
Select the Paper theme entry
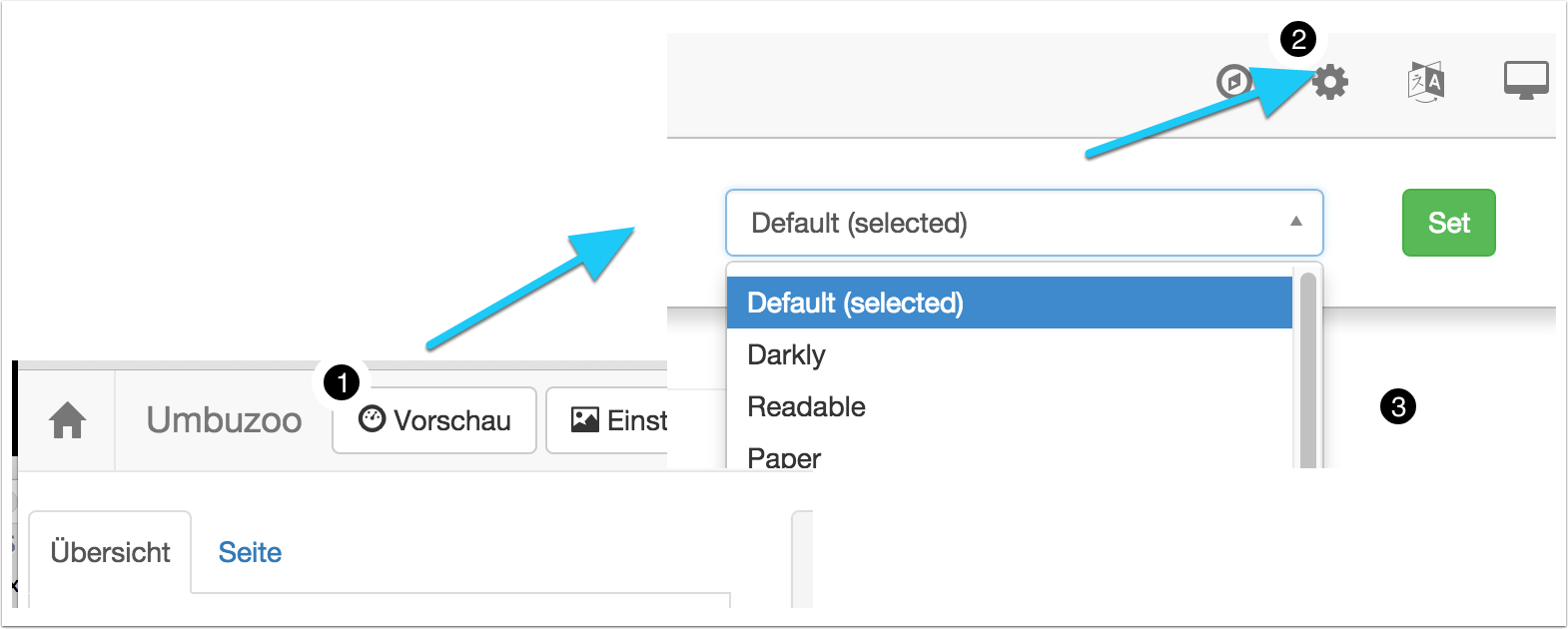pos(784,457)
